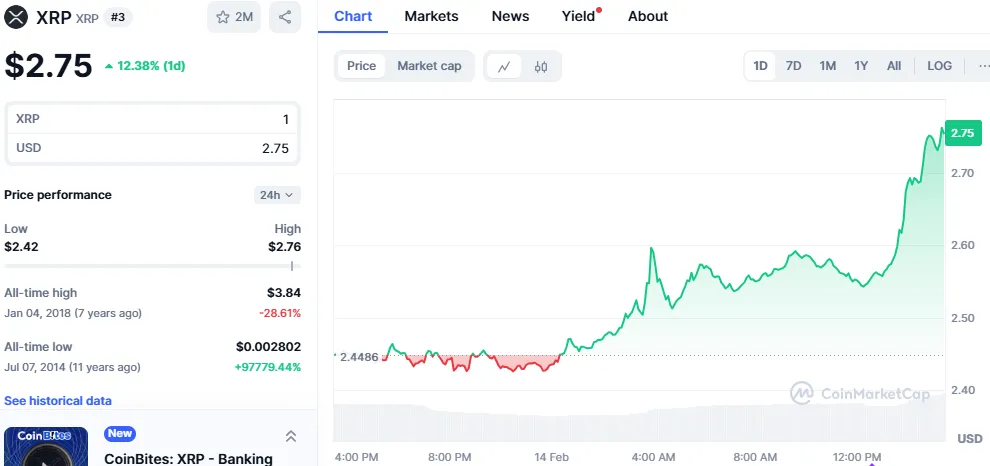This screenshot has width=990, height=466.
Task: Click the 4:00 AM time axis label
Action: point(652,457)
